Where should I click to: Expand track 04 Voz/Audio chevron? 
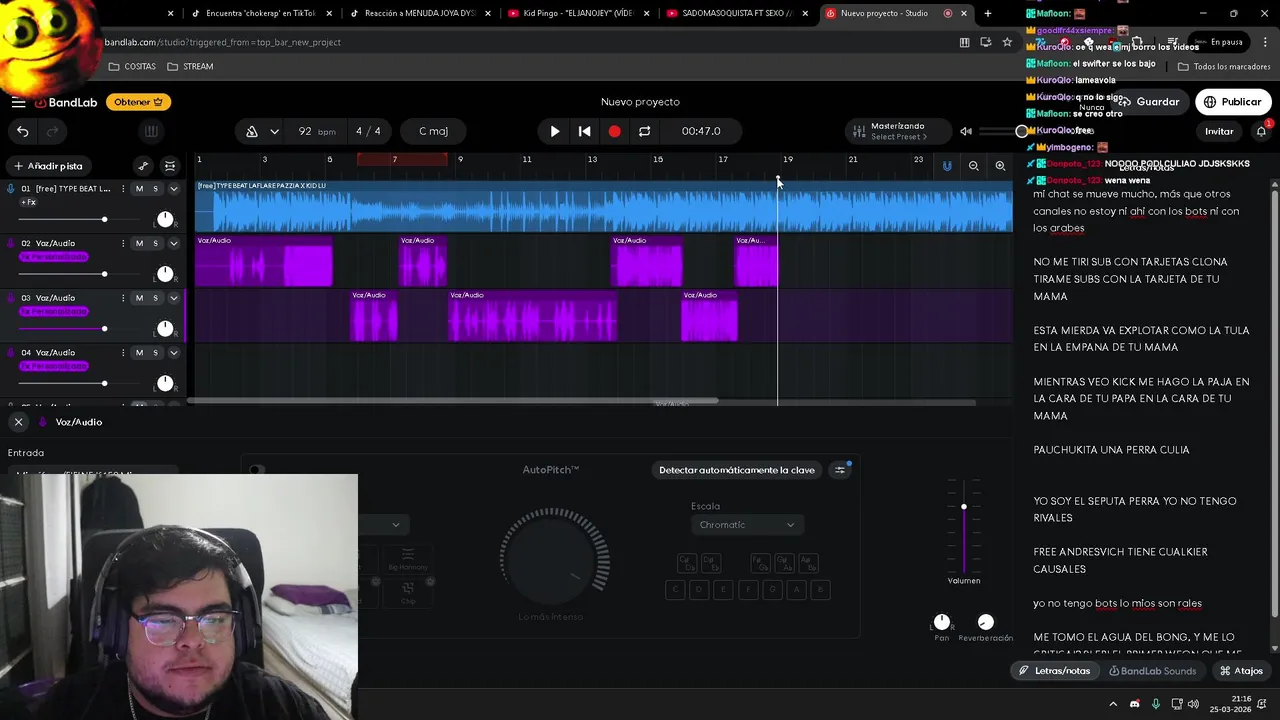173,352
